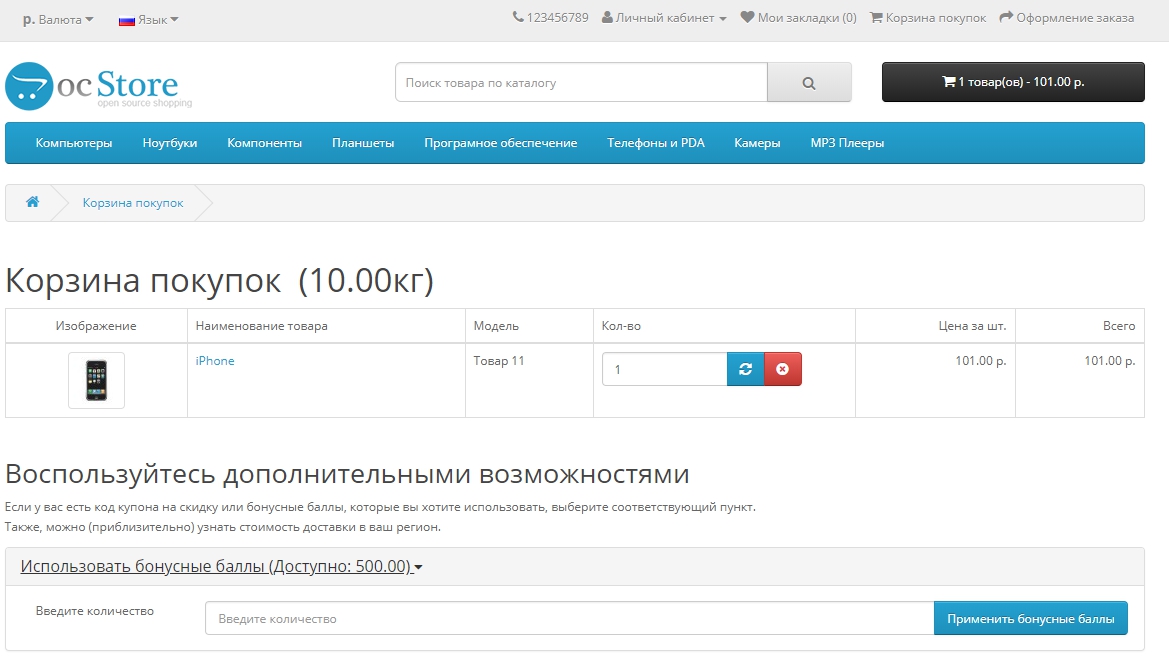Focus the catalog search field
This screenshot has height=670, width=1169.
[x=581, y=83]
